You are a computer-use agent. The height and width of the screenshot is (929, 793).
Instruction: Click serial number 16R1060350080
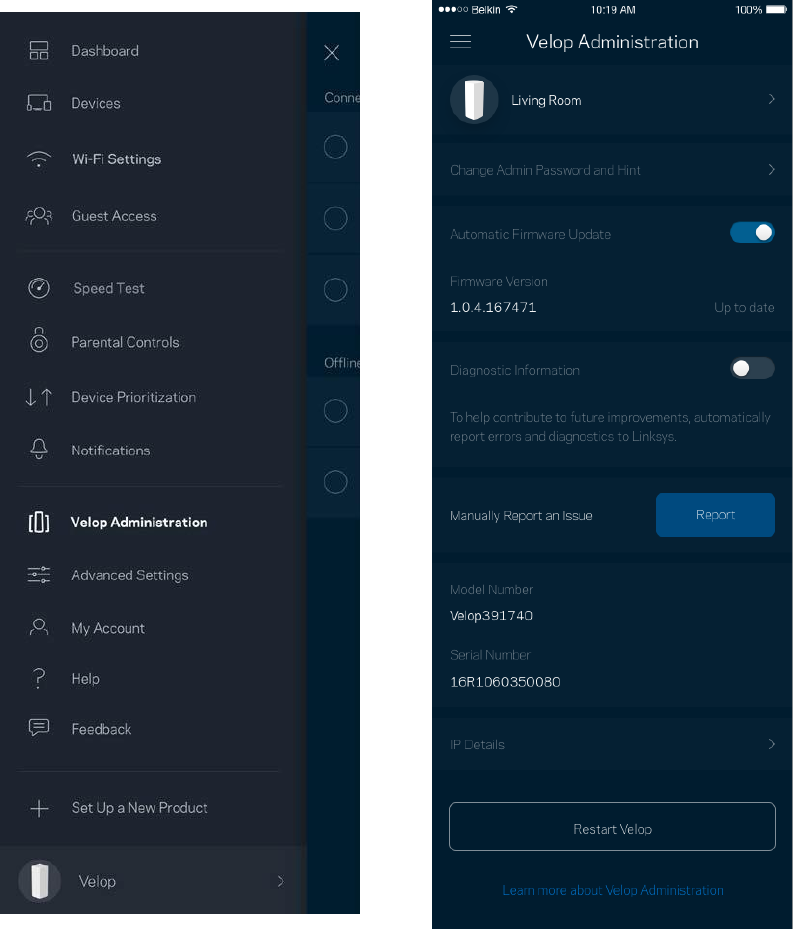click(x=505, y=682)
